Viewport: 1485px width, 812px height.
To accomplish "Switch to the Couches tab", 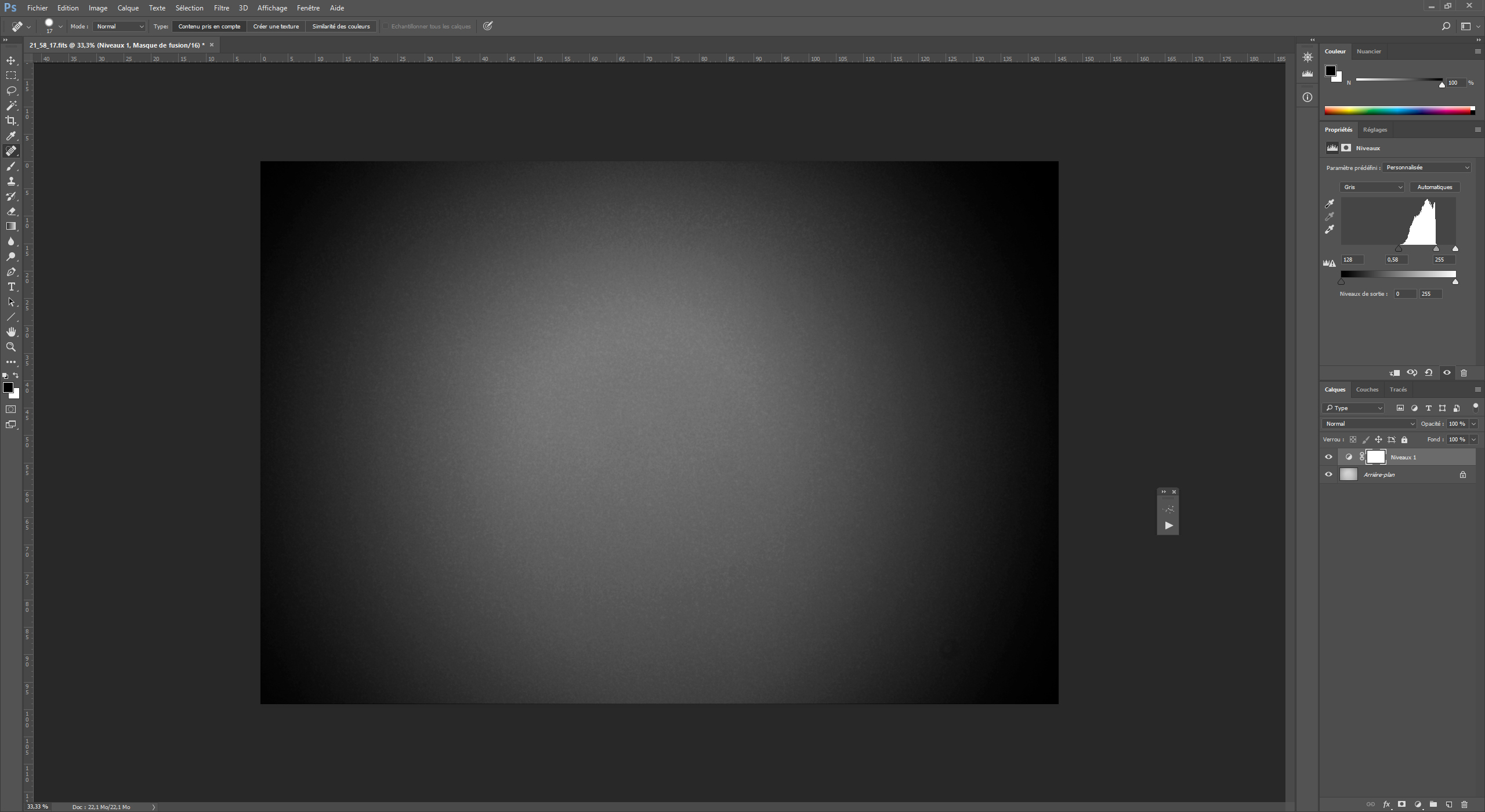I will pos(1367,390).
